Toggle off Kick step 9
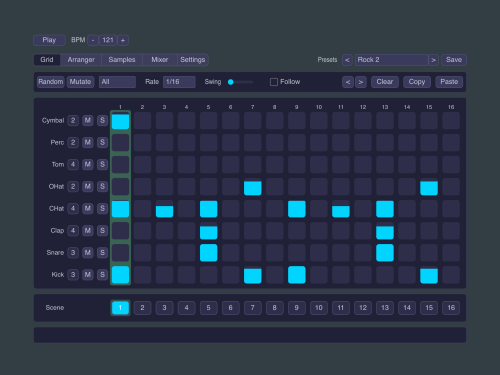 tap(297, 275)
